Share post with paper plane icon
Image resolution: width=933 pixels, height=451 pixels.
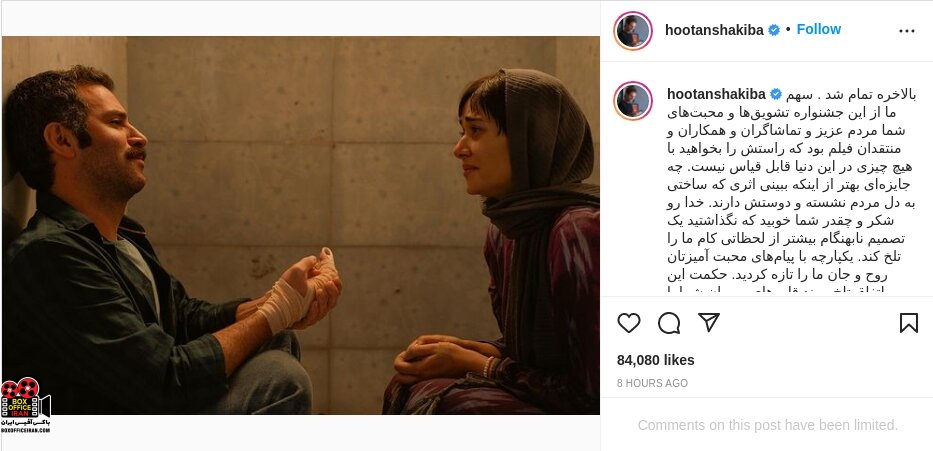(709, 322)
